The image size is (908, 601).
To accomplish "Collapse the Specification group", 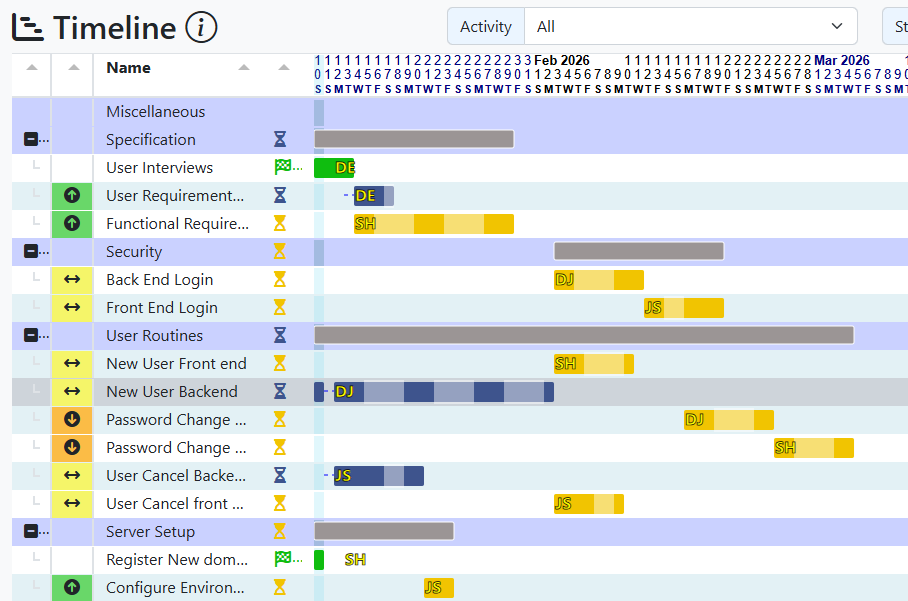I will coord(30,140).
